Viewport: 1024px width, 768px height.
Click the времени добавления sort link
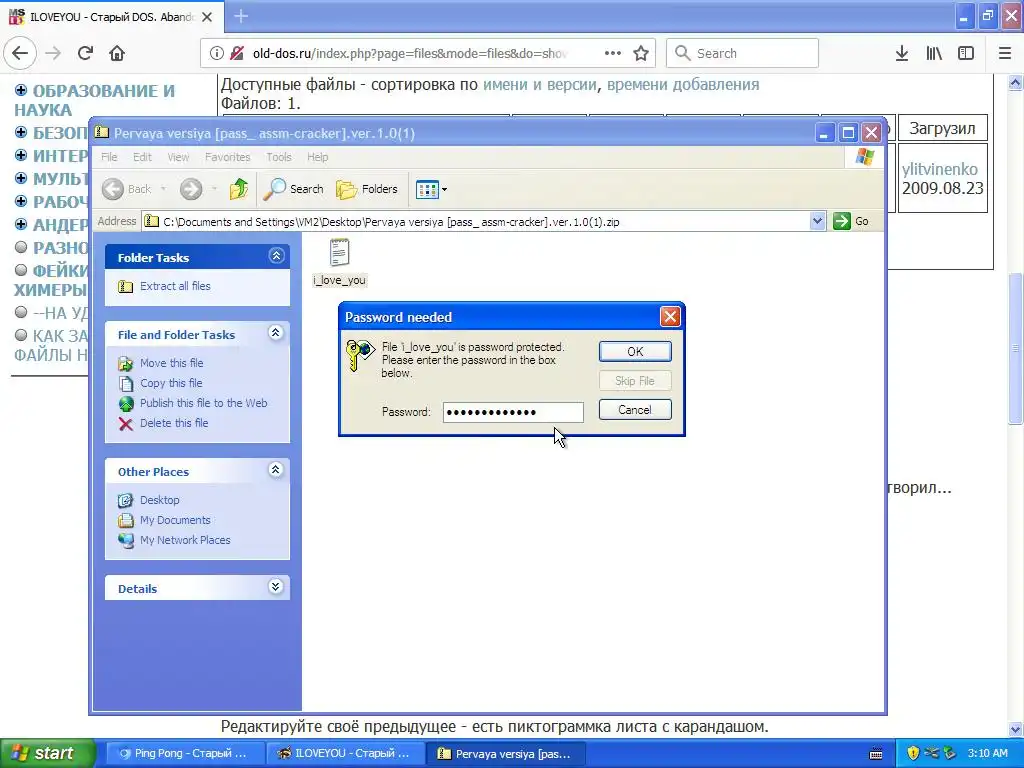683,84
